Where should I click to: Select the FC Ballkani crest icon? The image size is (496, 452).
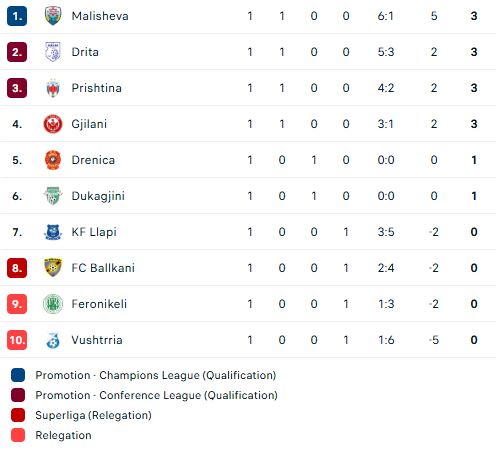click(x=53, y=268)
